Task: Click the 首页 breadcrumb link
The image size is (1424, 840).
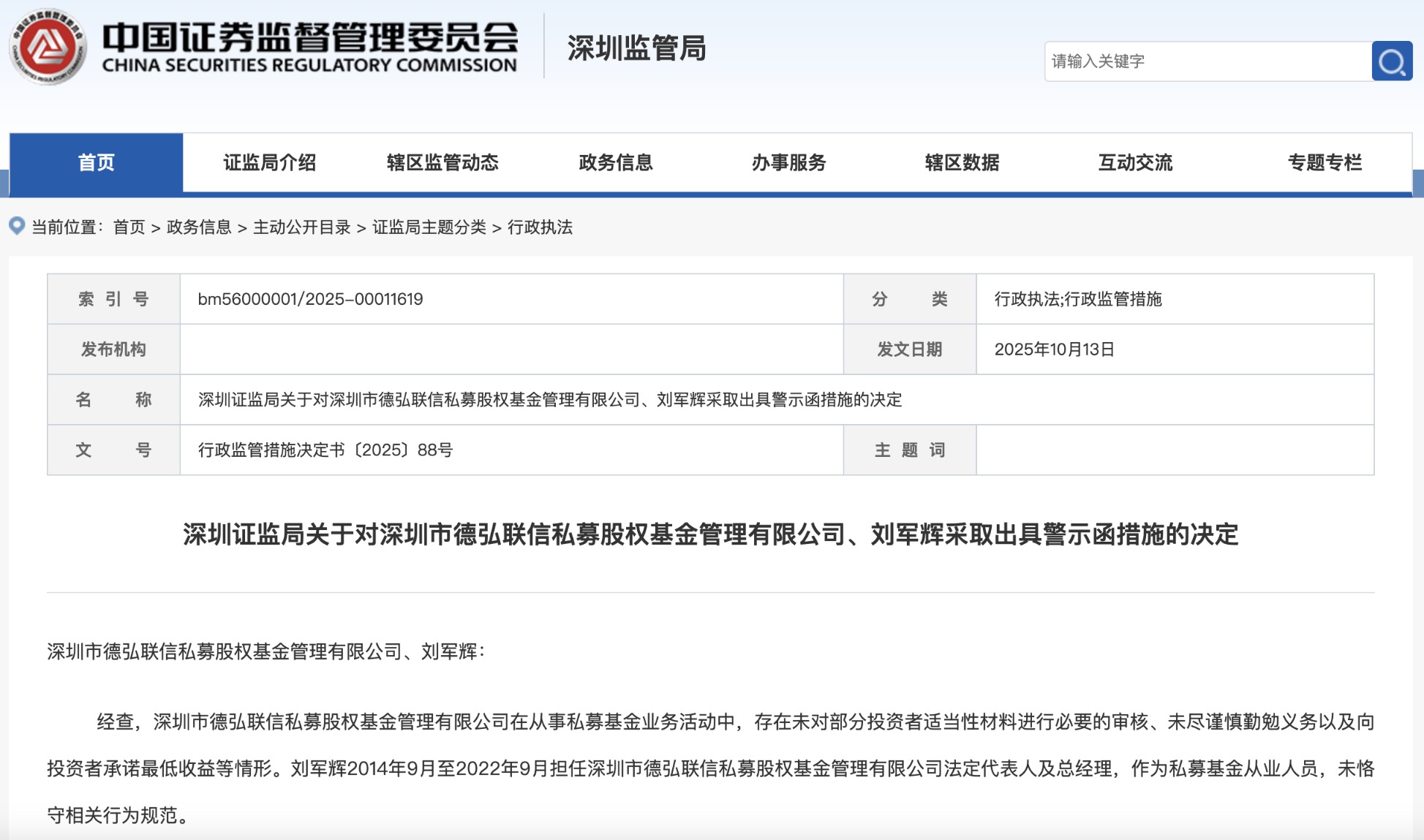Action: coord(129,227)
